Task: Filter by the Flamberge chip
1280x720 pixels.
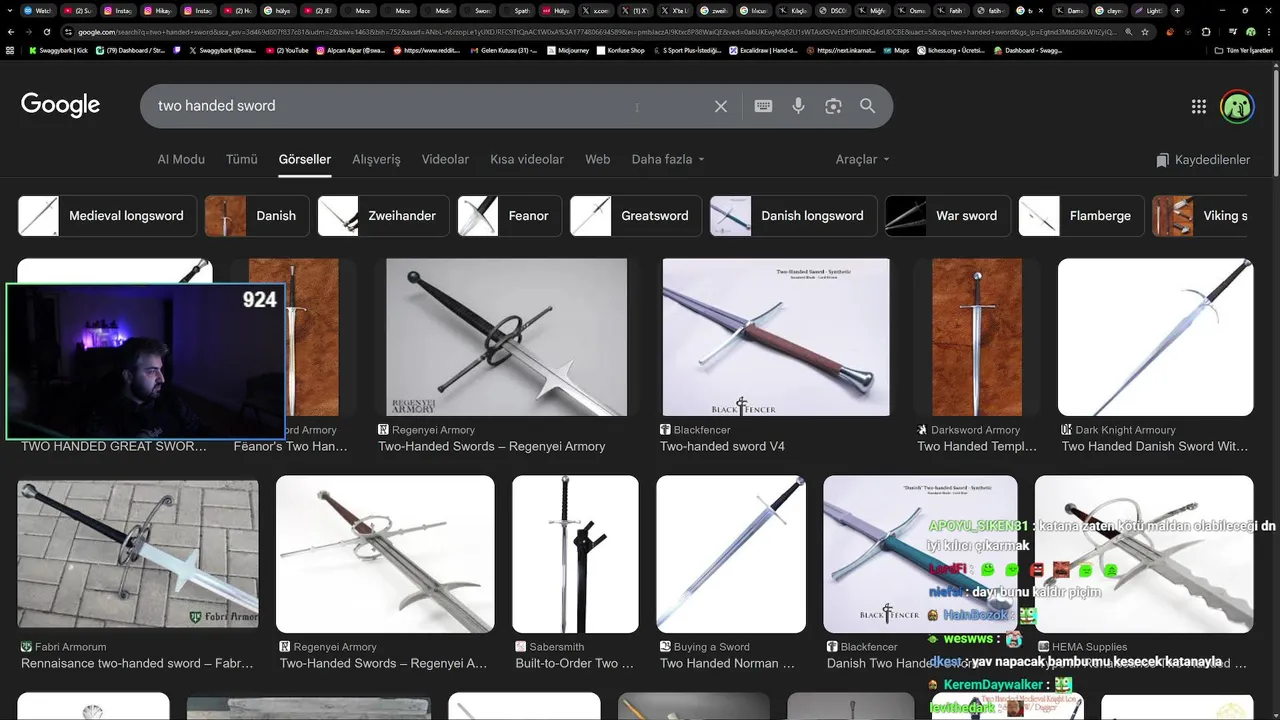Action: coord(1081,216)
